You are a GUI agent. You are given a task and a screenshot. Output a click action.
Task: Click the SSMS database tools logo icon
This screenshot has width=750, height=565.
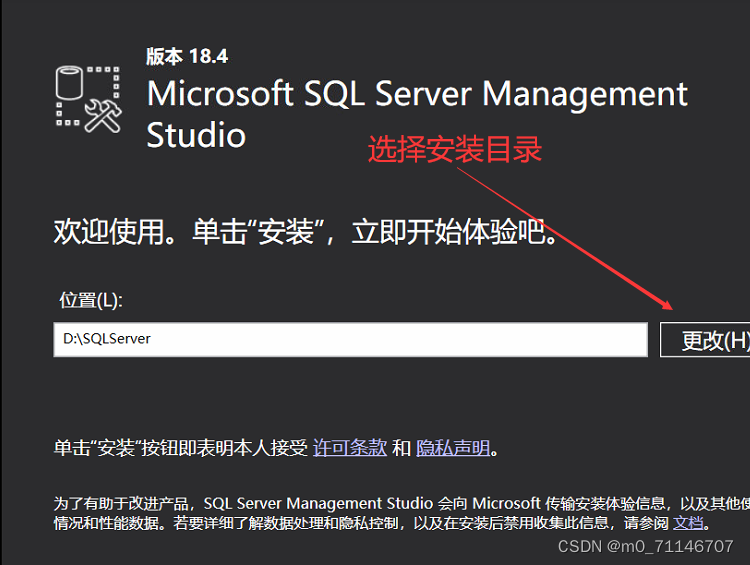pos(88,99)
